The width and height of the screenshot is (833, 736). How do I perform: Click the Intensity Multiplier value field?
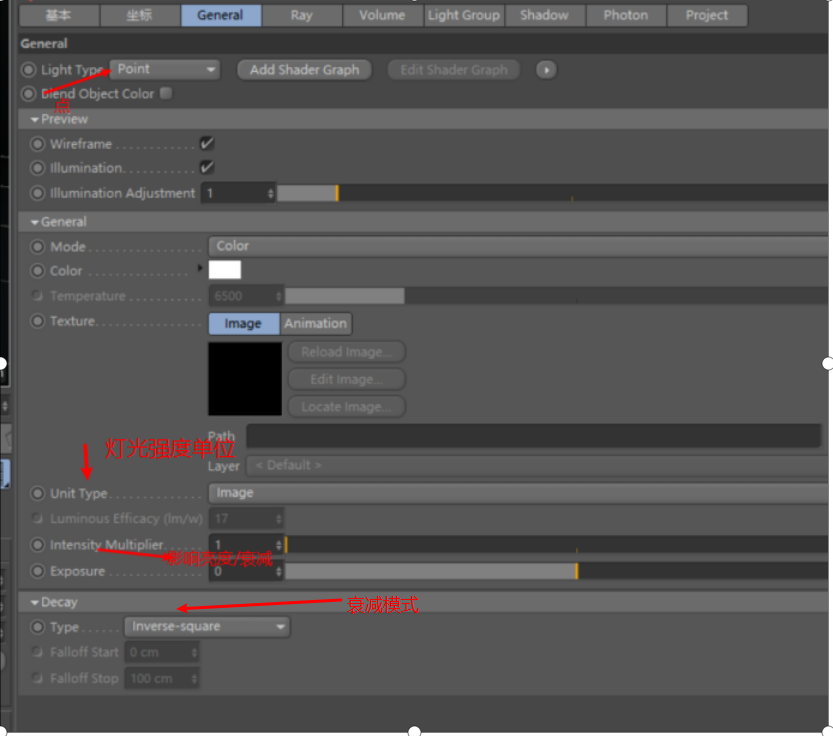(x=246, y=545)
